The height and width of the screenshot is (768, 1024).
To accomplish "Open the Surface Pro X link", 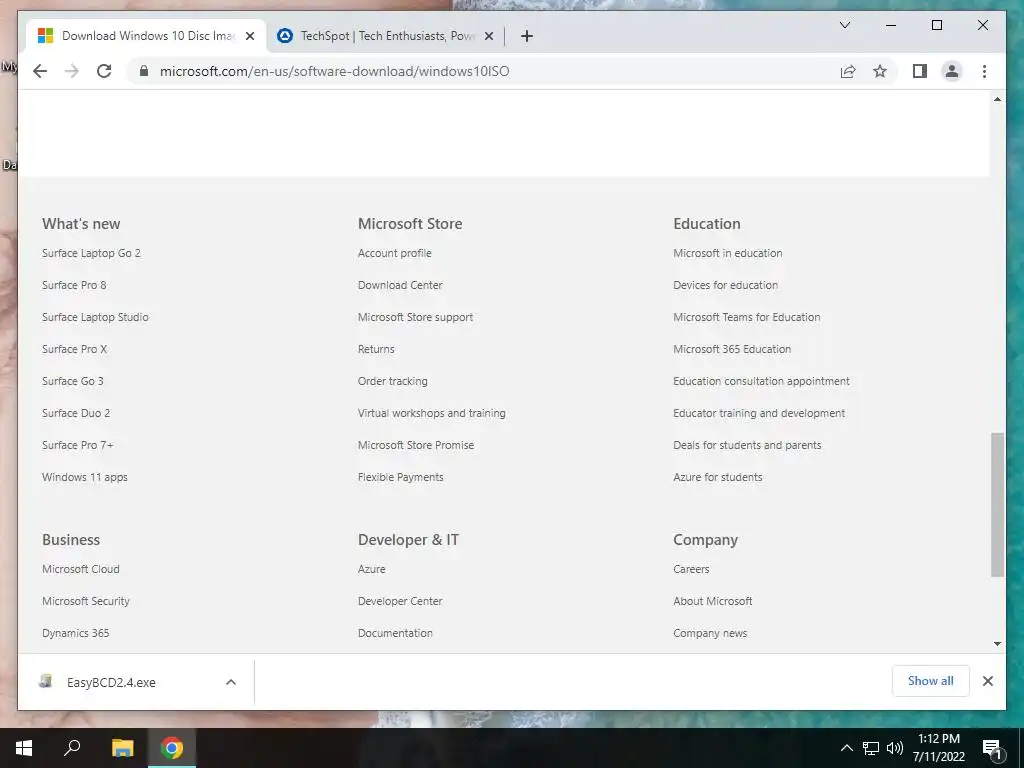I will [74, 349].
